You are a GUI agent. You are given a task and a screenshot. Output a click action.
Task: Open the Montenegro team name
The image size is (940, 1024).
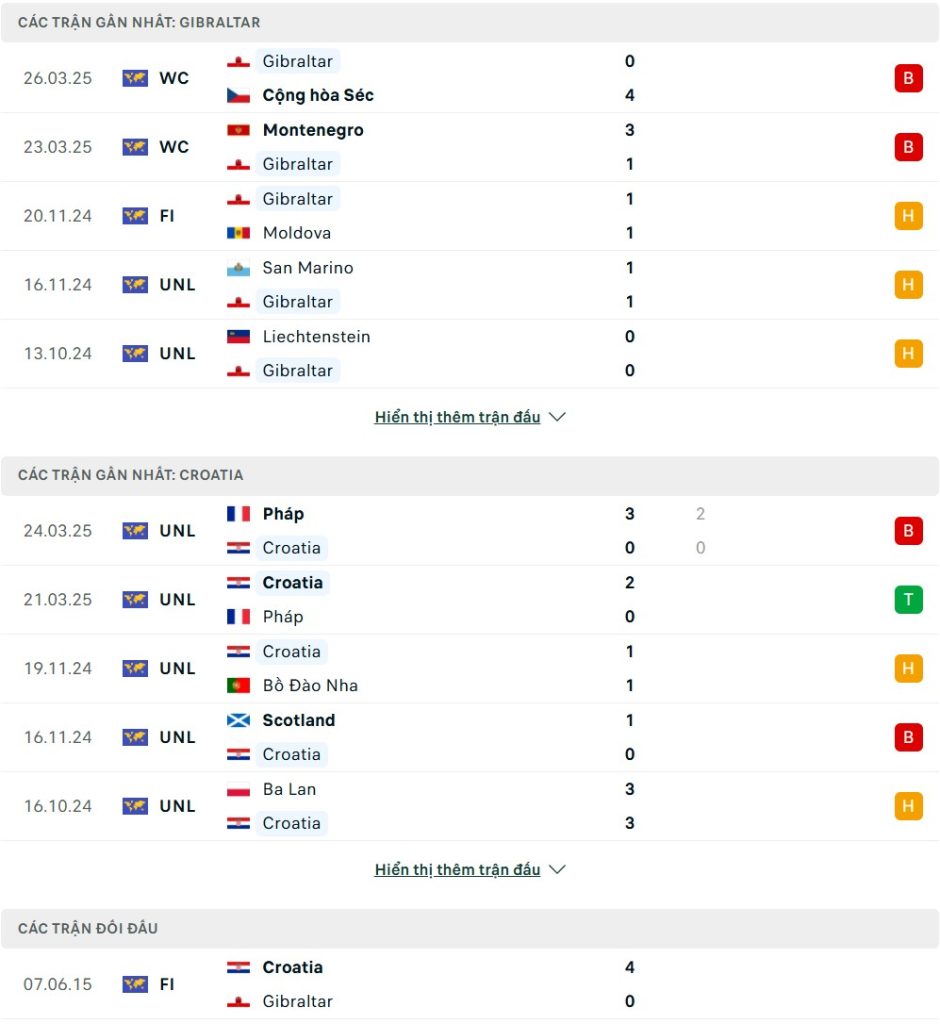pos(313,130)
